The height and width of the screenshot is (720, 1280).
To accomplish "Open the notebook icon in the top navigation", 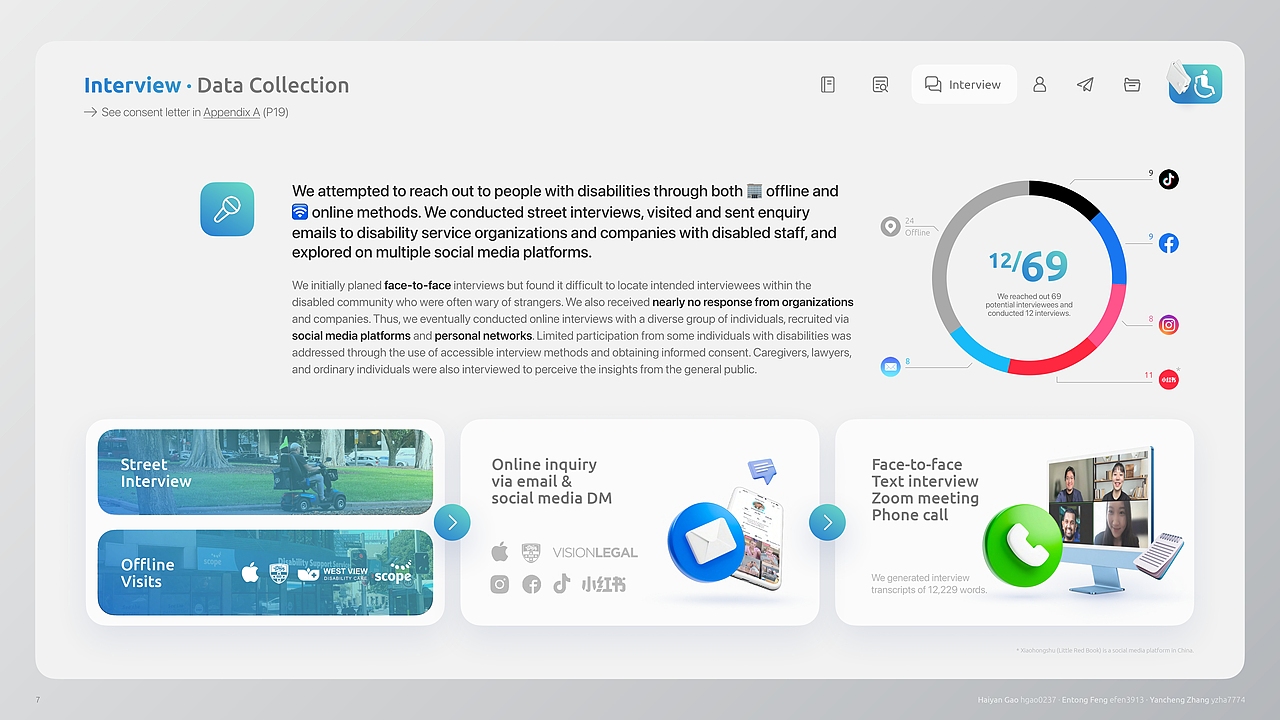I will click(x=828, y=85).
